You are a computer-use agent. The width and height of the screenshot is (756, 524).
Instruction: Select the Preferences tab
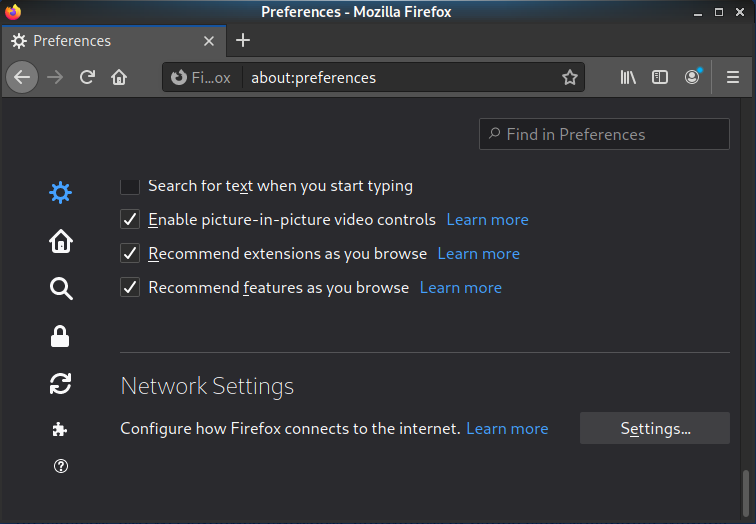[x=100, y=41]
